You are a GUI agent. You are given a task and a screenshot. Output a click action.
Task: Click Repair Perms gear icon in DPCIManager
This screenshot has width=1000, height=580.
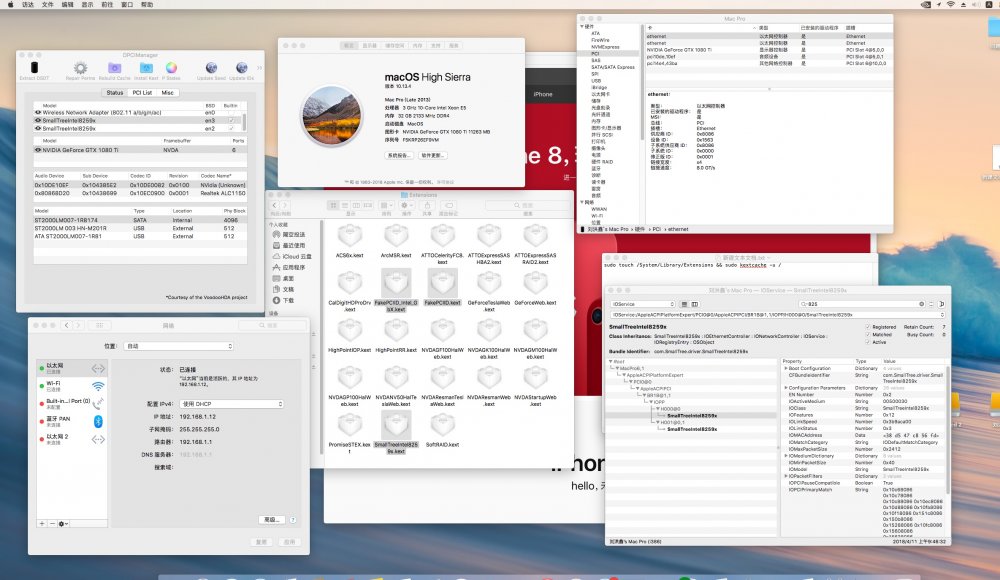pos(80,70)
